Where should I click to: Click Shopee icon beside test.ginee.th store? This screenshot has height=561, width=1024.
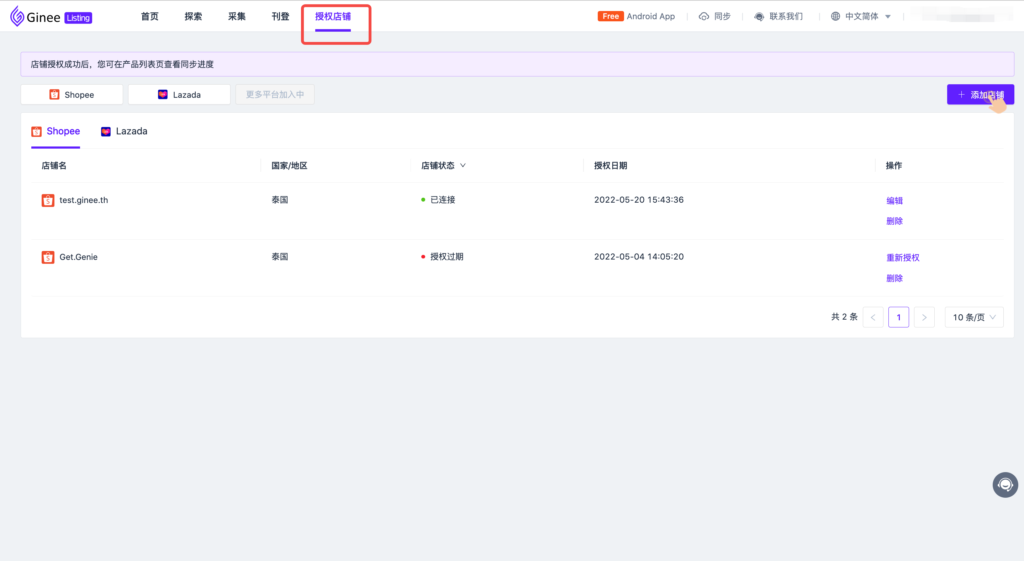48,200
